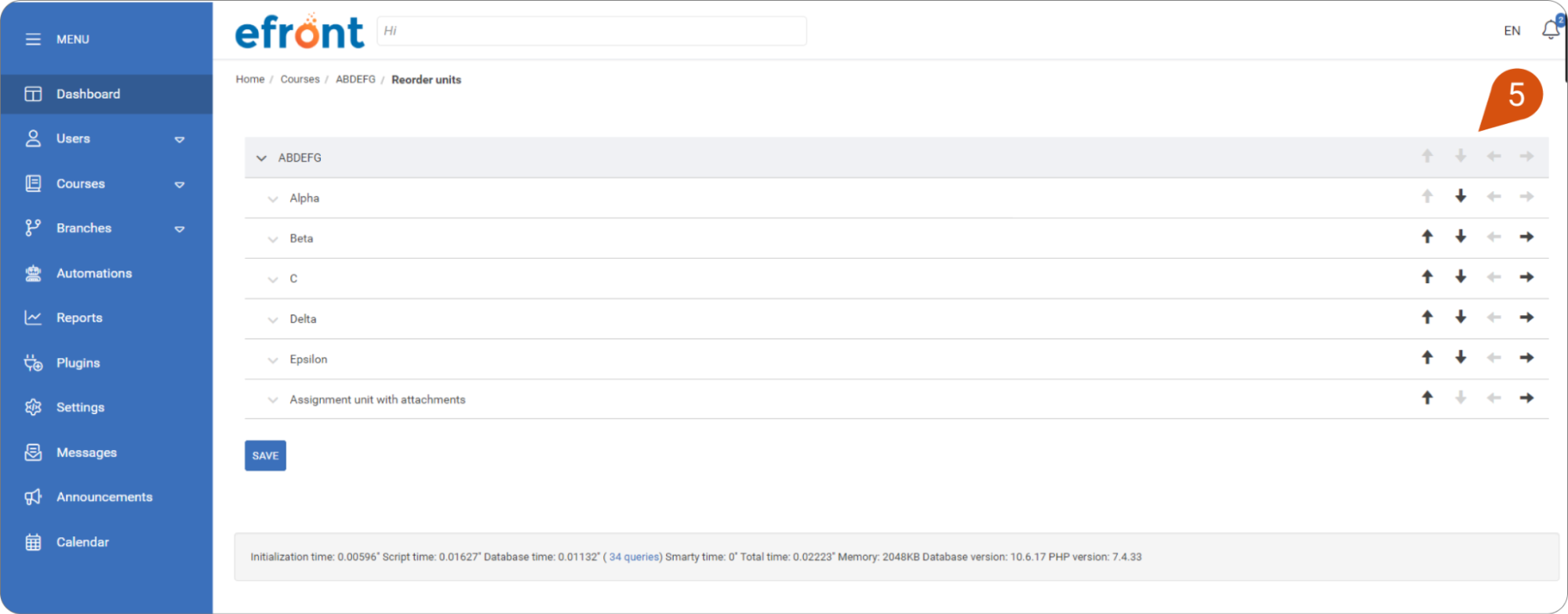Focus the top search input field
Viewport: 1568px width, 614px height.
[x=591, y=31]
